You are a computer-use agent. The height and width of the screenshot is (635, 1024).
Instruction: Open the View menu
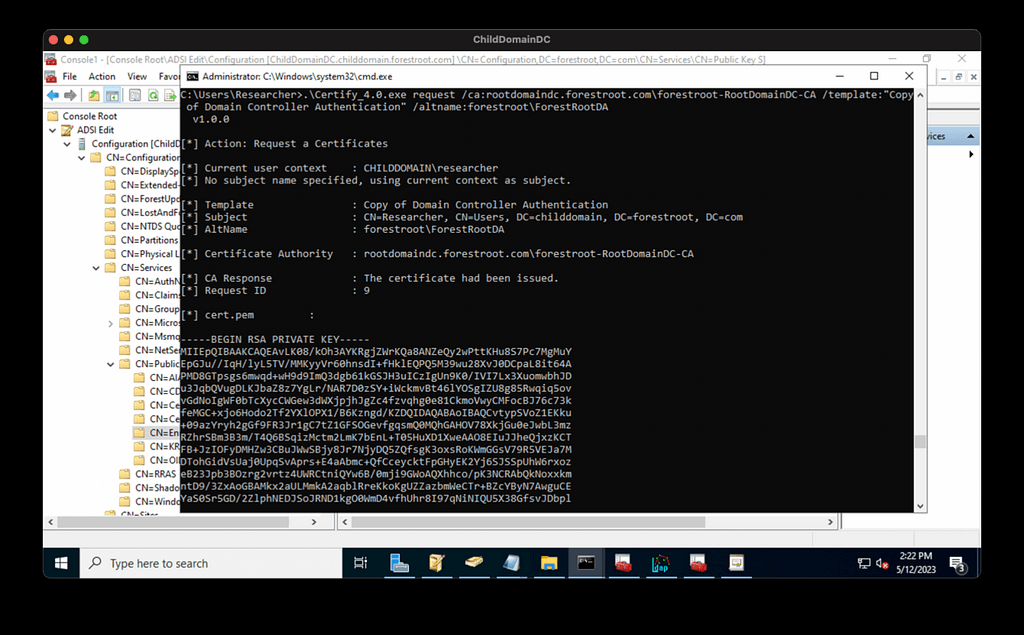click(137, 76)
